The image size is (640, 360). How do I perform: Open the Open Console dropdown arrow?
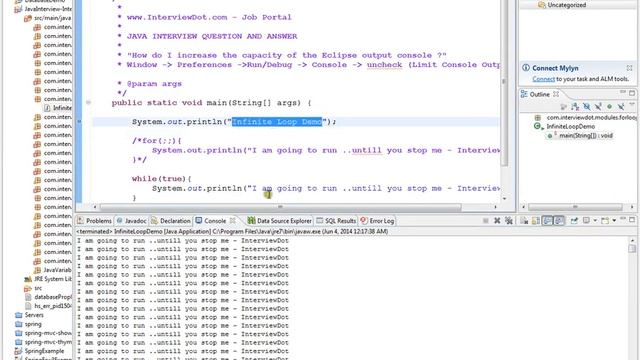(614, 221)
